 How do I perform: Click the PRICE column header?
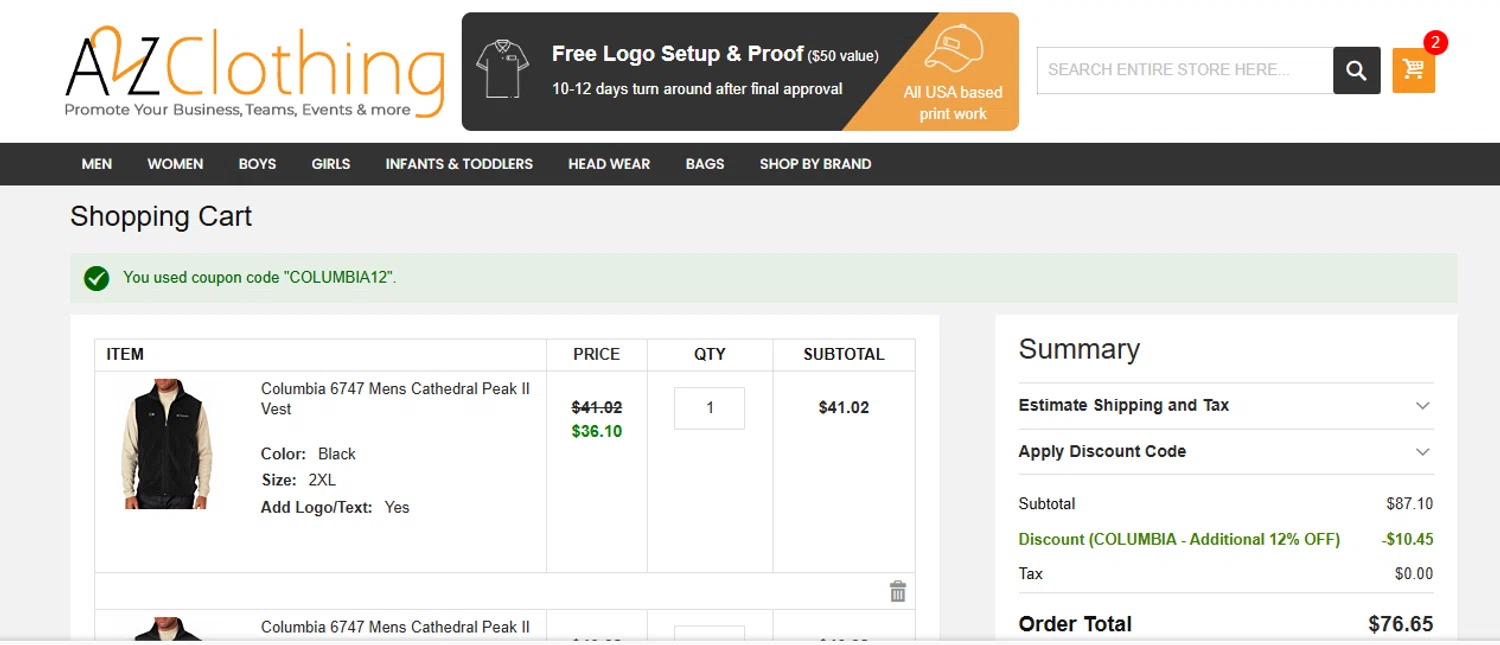click(596, 354)
